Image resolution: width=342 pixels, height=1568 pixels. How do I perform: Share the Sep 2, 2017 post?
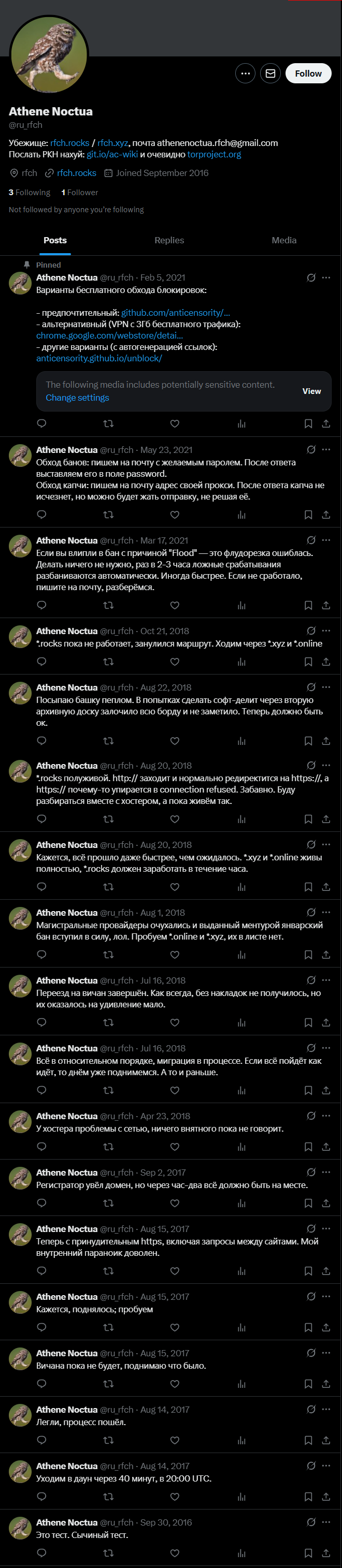[x=326, y=1203]
